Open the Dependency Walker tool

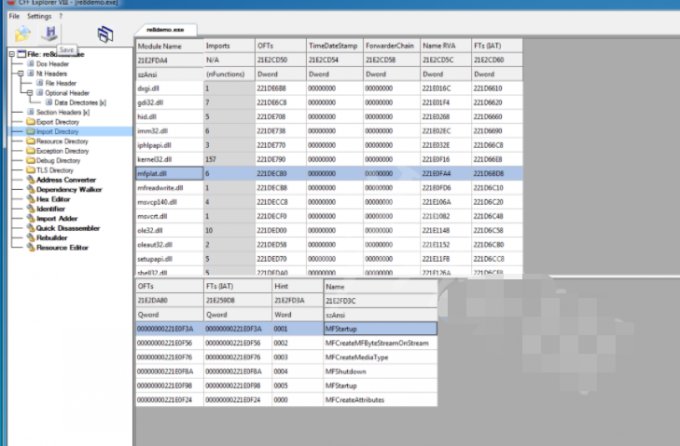pyautogui.click(x=69, y=189)
